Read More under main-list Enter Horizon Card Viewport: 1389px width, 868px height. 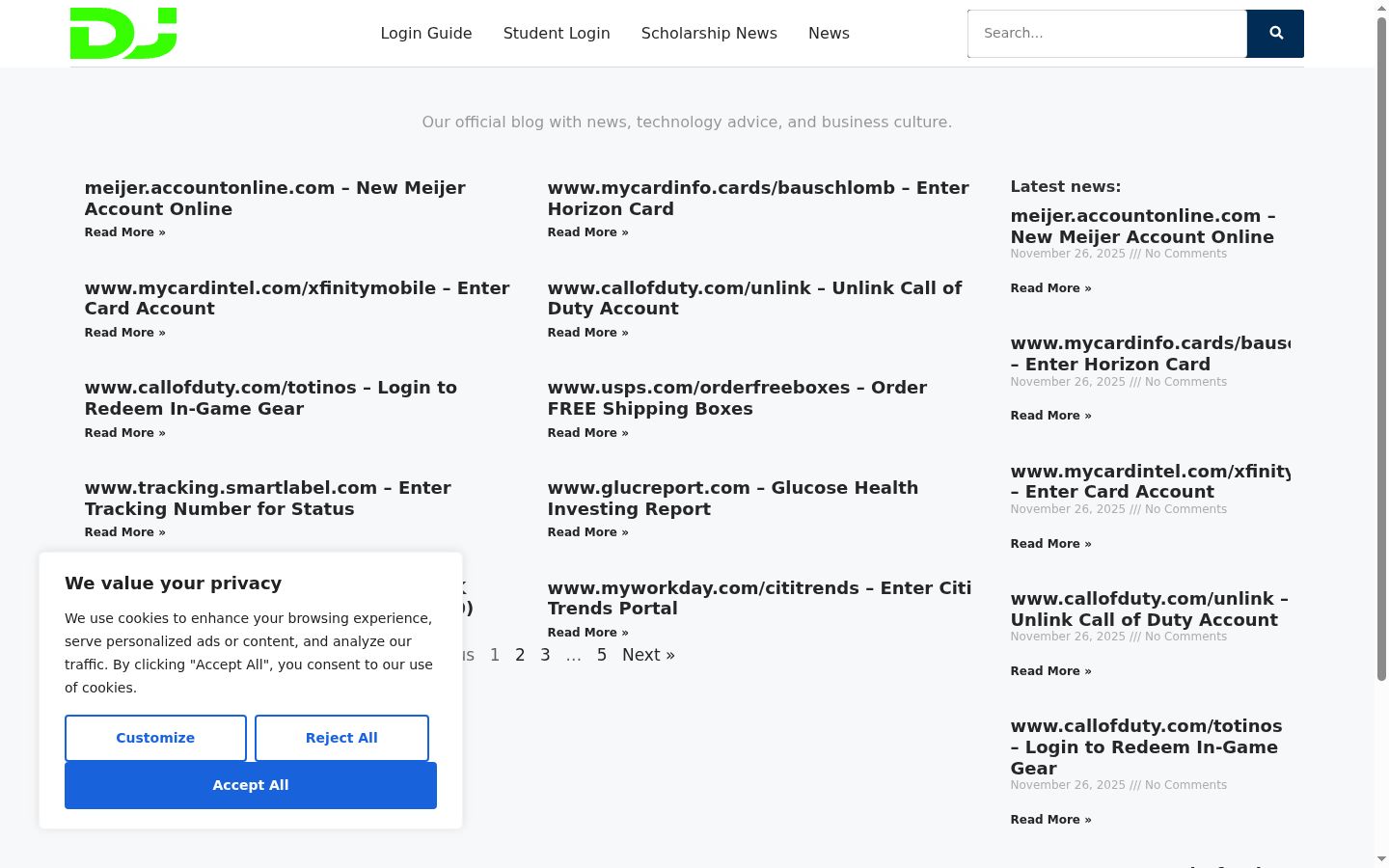coord(588,232)
